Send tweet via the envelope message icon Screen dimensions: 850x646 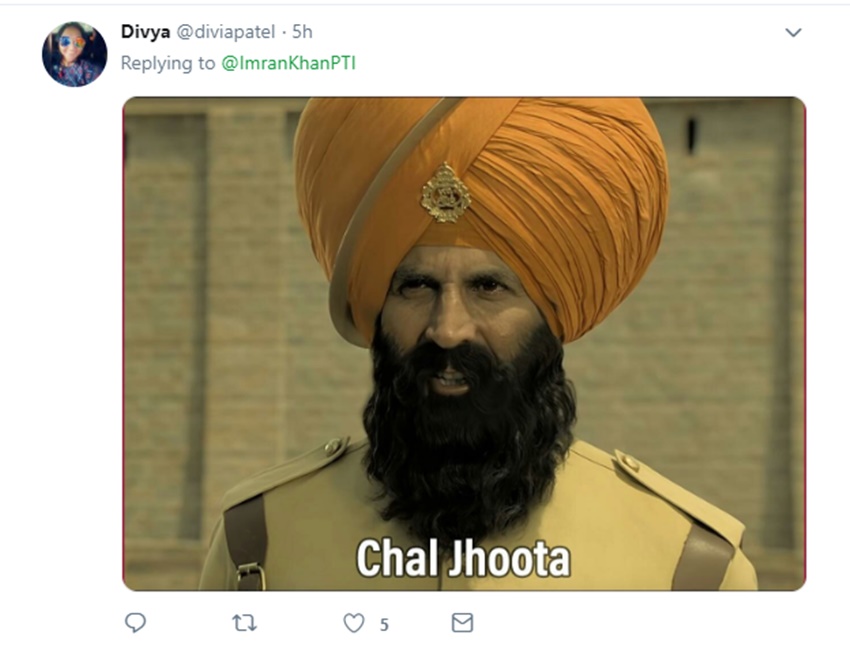coord(462,623)
